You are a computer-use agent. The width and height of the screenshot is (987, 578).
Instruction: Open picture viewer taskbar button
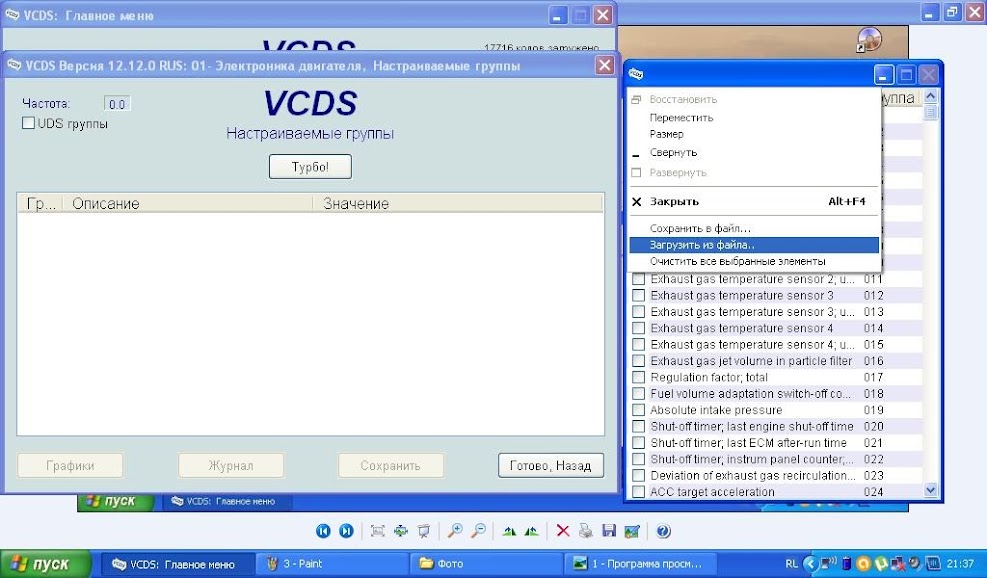[639, 564]
